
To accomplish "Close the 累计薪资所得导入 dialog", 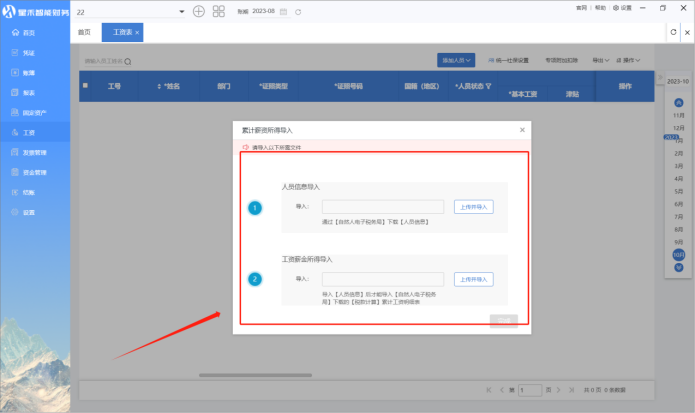I will [x=522, y=130].
